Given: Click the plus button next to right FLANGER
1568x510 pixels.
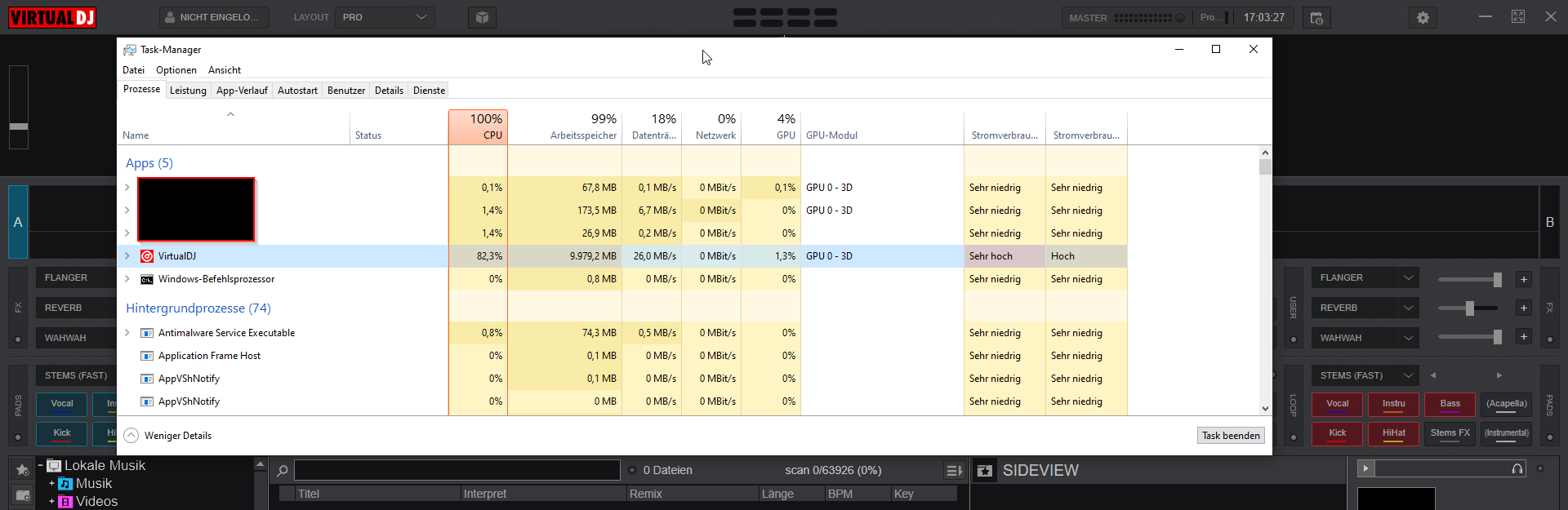Looking at the screenshot, I should point(1524,279).
